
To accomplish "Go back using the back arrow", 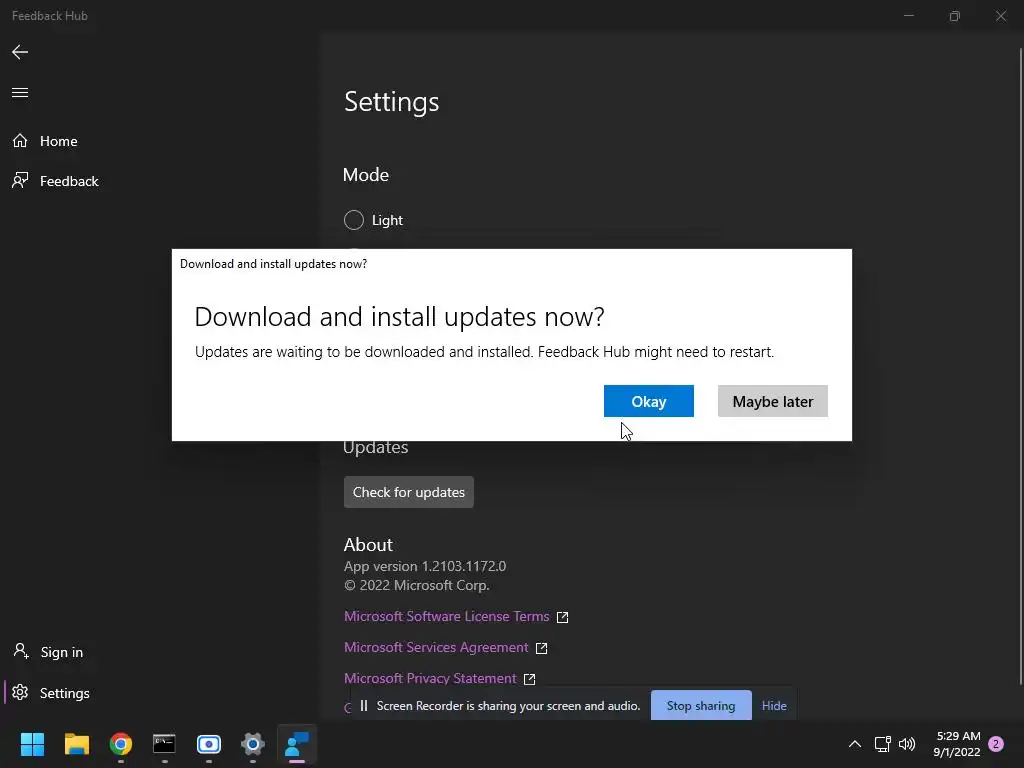I will pos(20,52).
